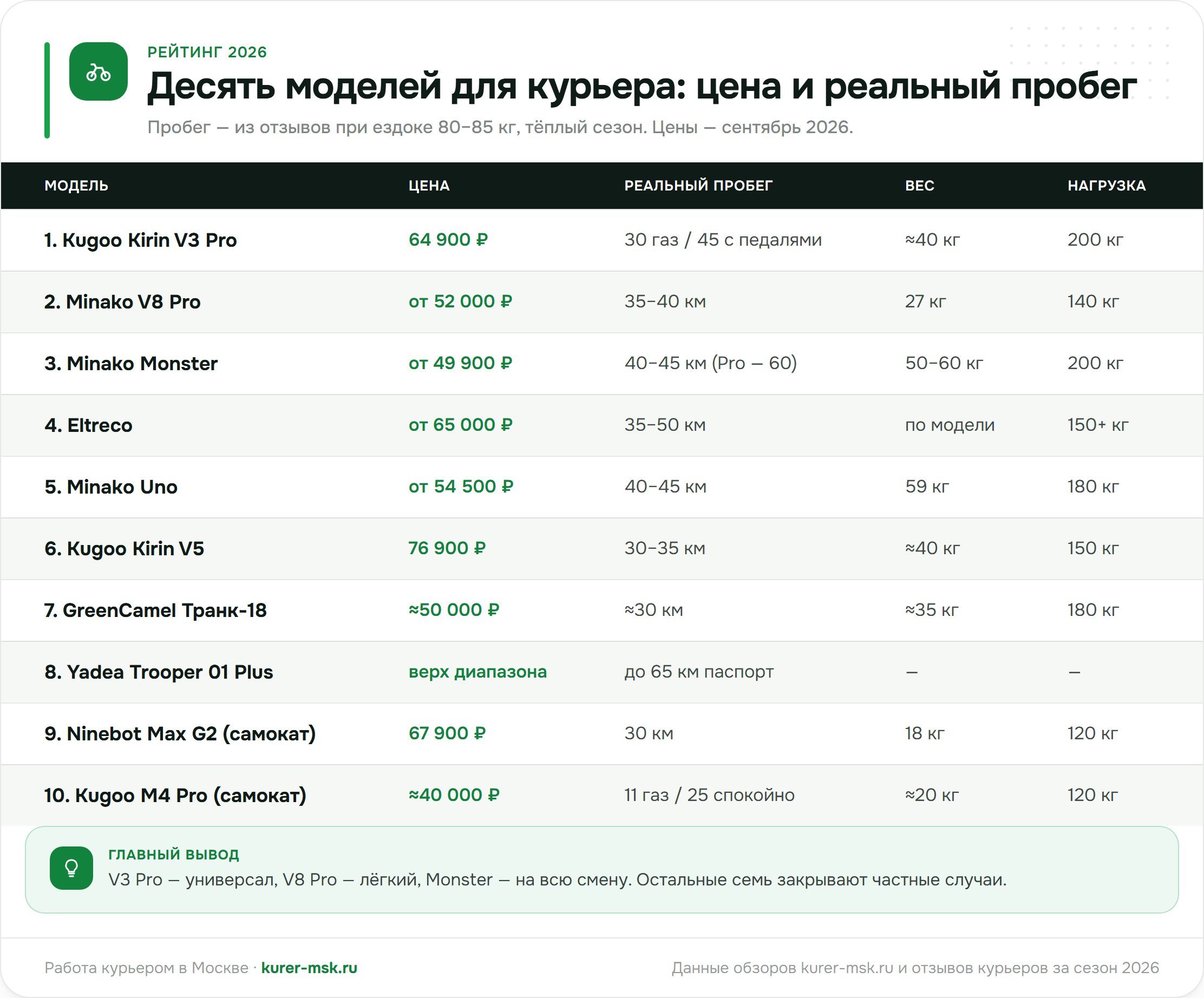Click the range «40–45 км (Pro — 60)»
The width and height of the screenshot is (1204, 998).
pos(711,363)
